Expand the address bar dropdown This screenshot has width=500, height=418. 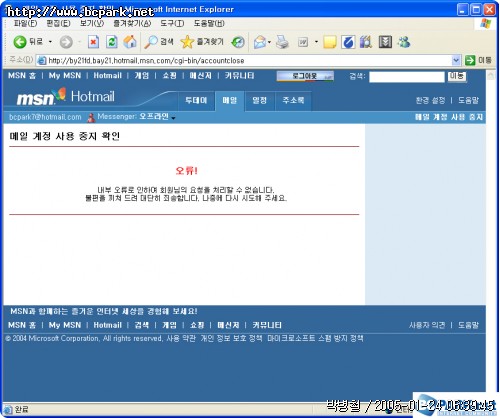(x=456, y=60)
